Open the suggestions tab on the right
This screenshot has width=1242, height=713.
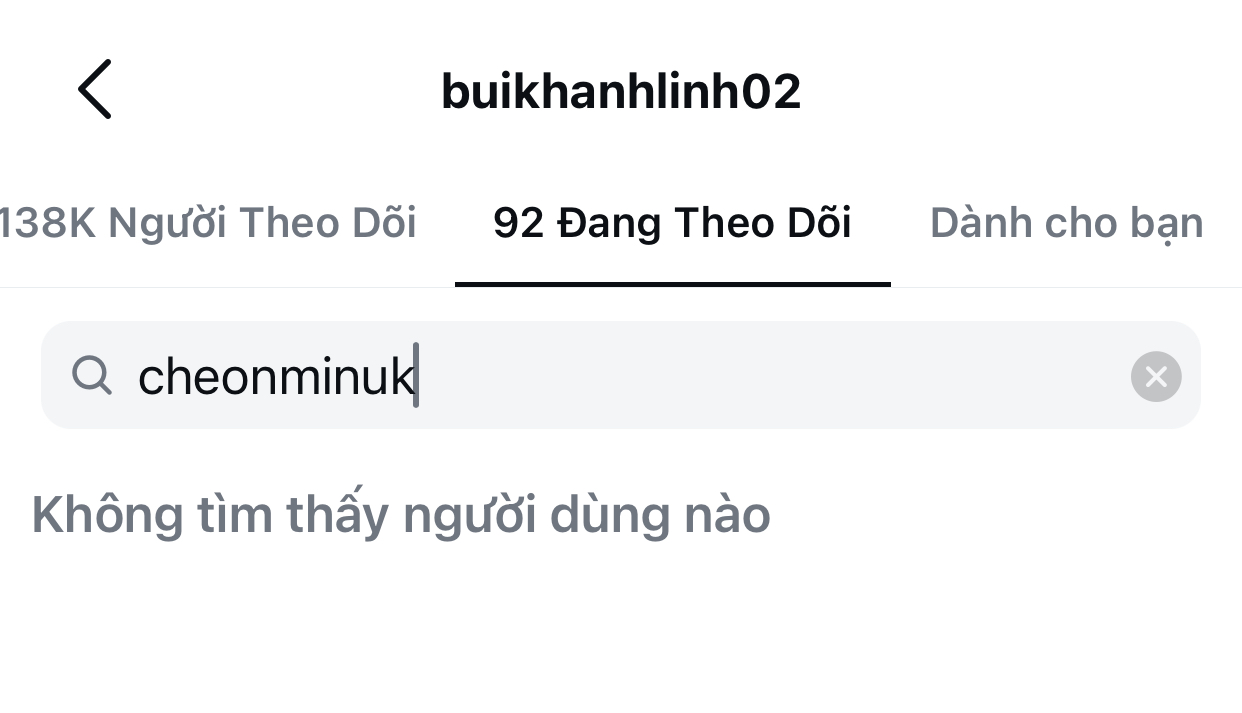(1066, 222)
